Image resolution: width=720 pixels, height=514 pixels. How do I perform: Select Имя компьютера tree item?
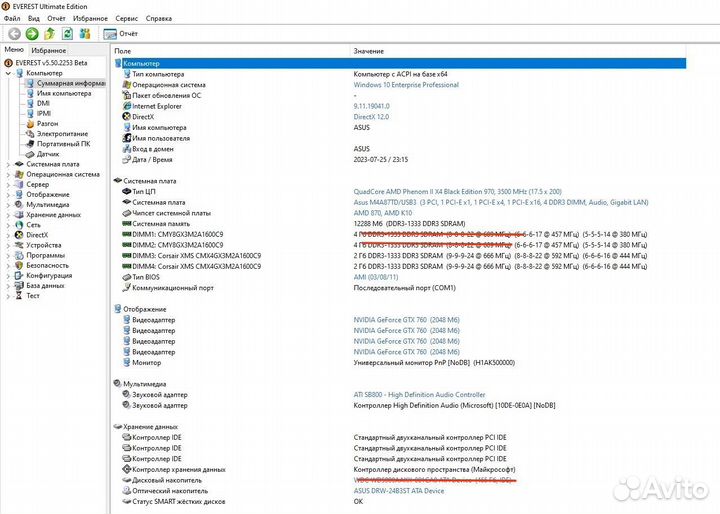64,93
